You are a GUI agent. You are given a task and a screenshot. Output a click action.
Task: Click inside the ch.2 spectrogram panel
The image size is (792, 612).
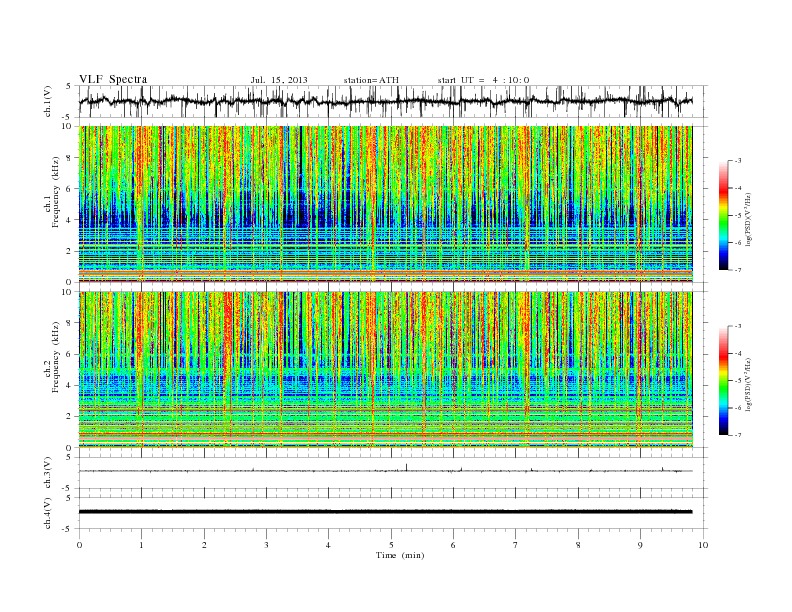pyautogui.click(x=385, y=370)
